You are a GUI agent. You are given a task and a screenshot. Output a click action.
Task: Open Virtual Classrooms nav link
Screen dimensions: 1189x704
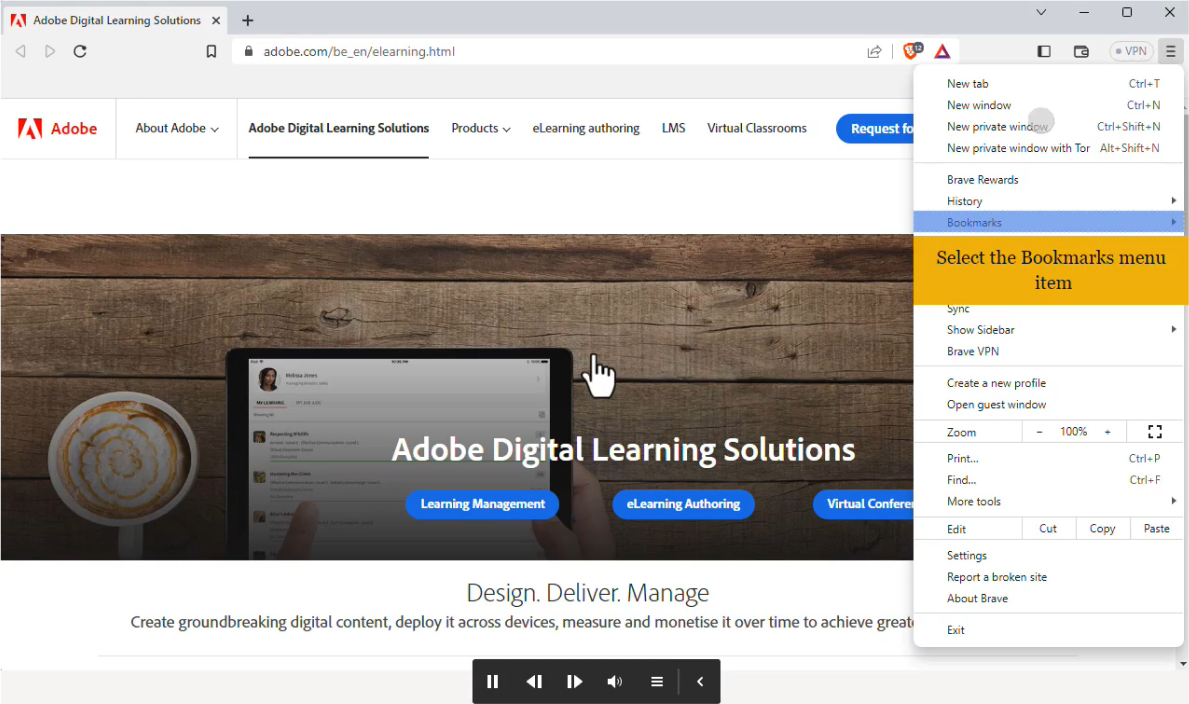pos(757,128)
